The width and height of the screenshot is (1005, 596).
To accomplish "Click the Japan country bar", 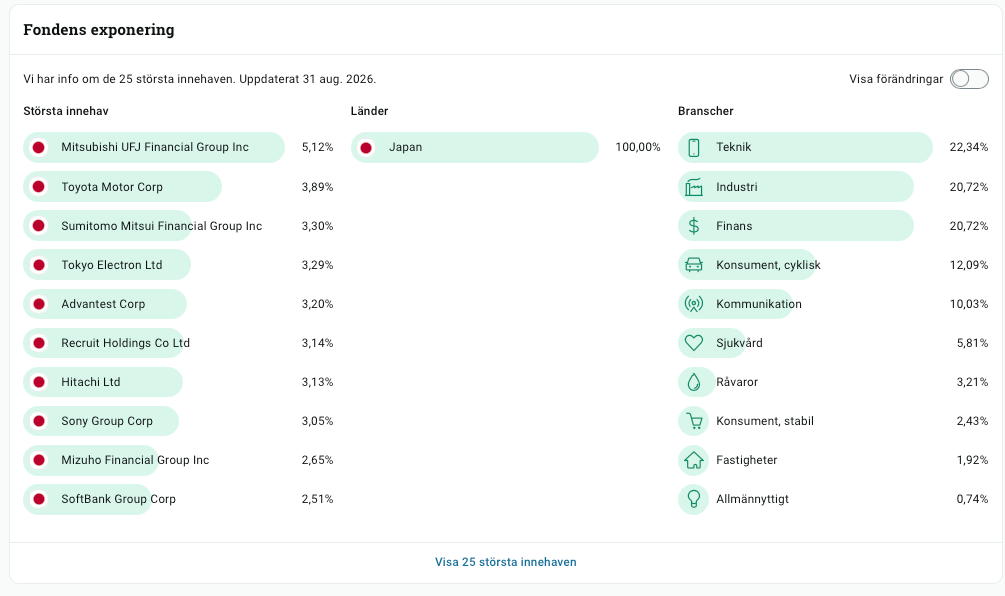I will click(x=475, y=147).
